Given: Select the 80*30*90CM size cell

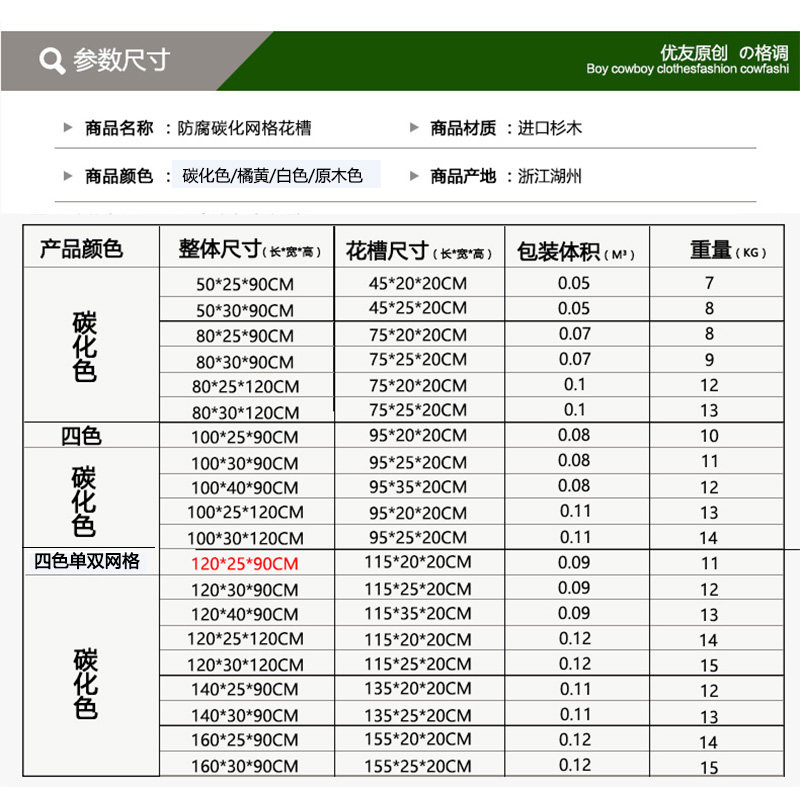Looking at the screenshot, I should click(245, 362).
